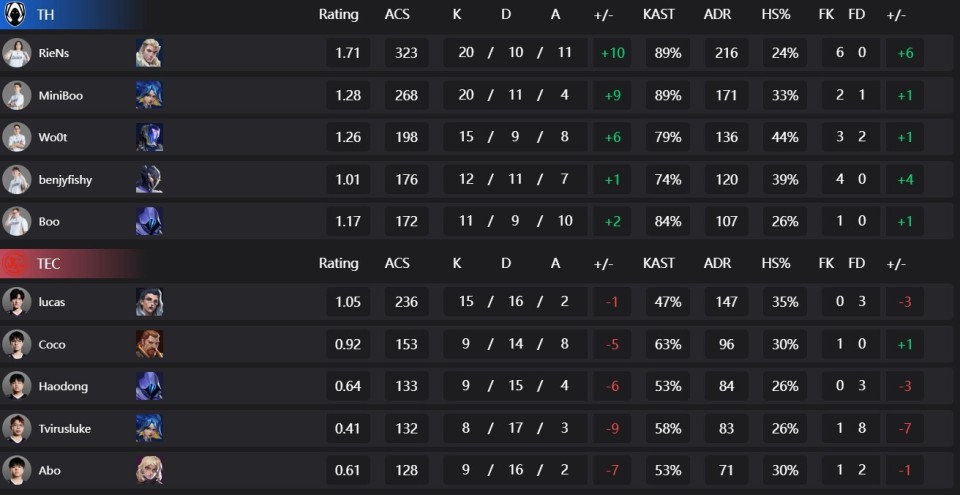Select the TEC ADR column header
Image resolution: width=960 pixels, height=495 pixels.
pyautogui.click(x=718, y=263)
